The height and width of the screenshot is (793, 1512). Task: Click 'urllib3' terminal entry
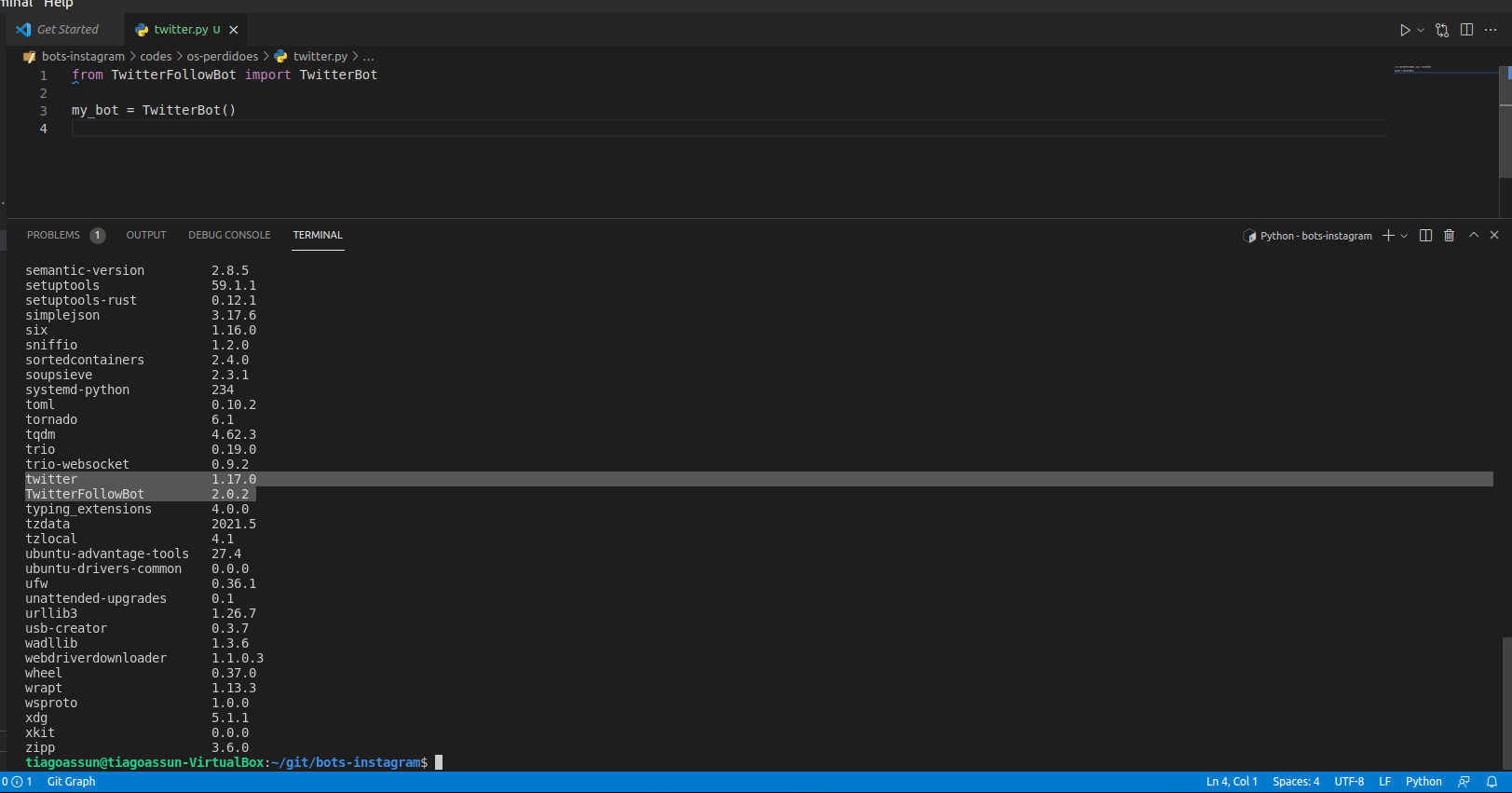pos(141,613)
